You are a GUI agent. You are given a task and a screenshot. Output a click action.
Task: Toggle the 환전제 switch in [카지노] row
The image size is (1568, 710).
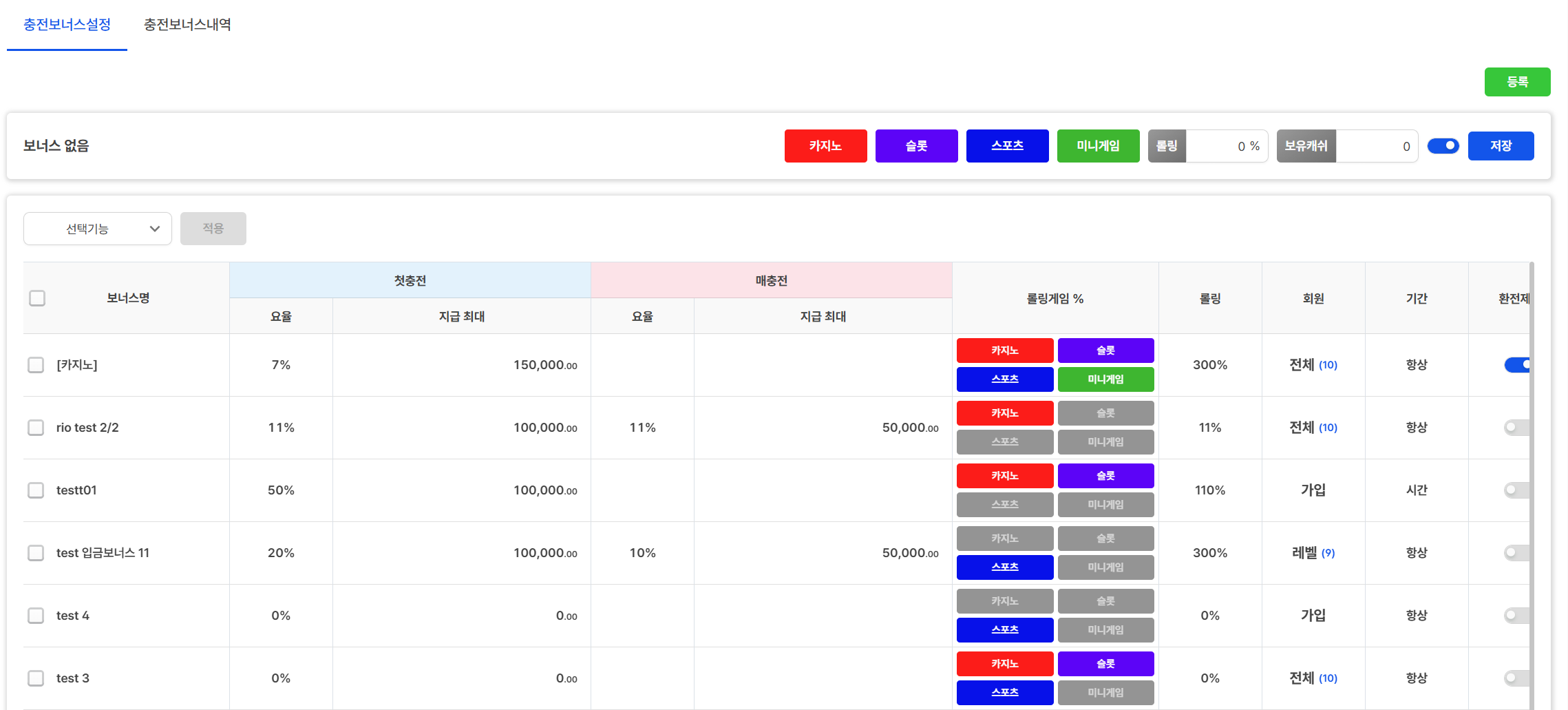click(x=1516, y=365)
